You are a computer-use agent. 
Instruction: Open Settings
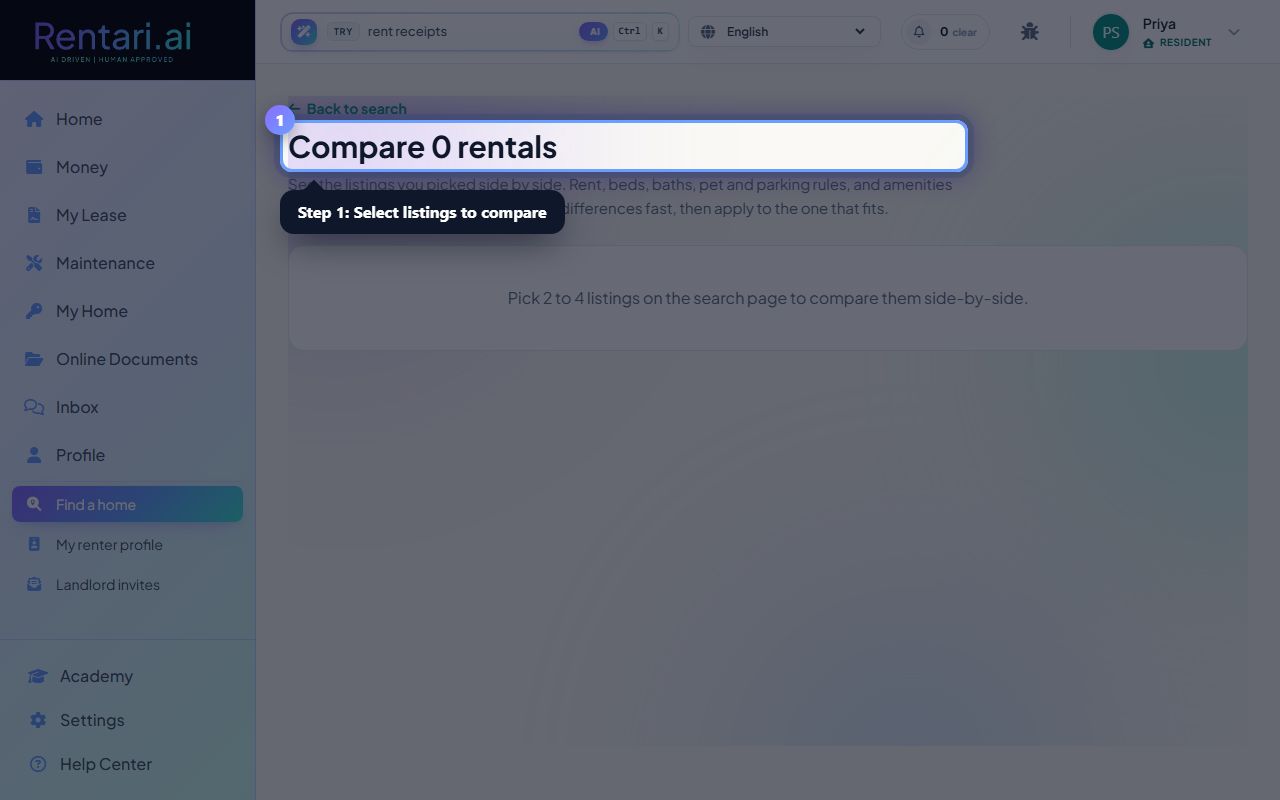tap(127, 720)
